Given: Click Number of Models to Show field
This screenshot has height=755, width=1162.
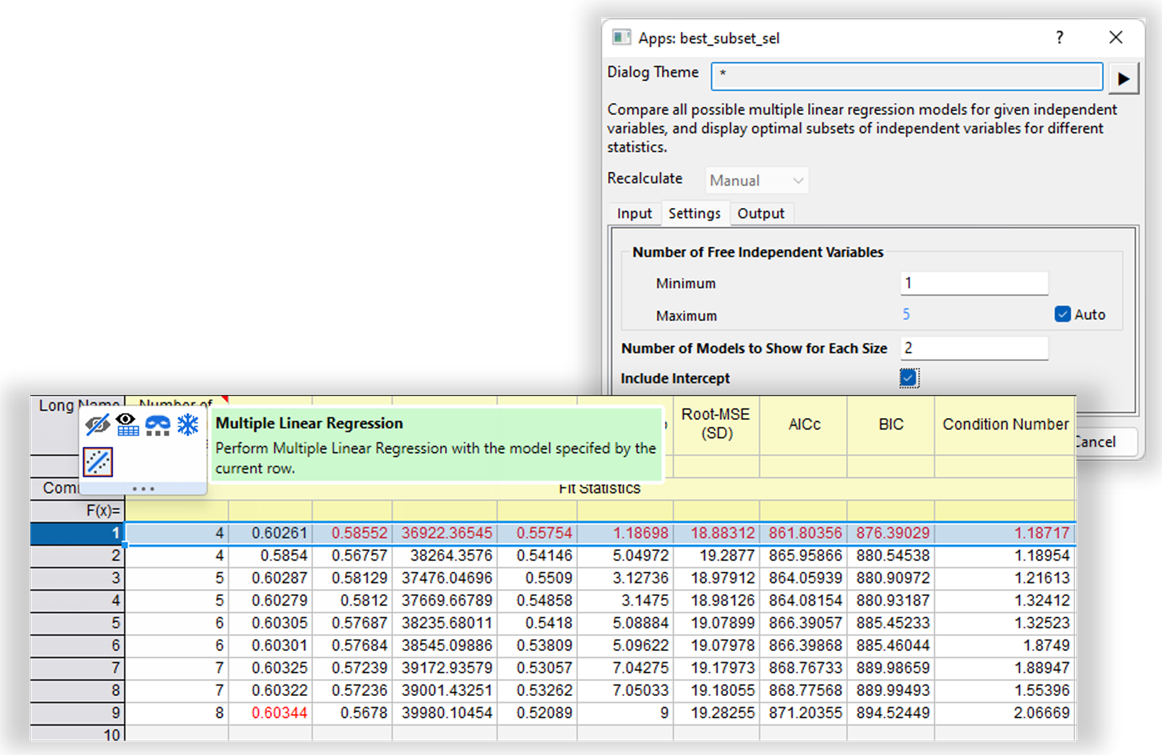Looking at the screenshot, I should (x=973, y=348).
